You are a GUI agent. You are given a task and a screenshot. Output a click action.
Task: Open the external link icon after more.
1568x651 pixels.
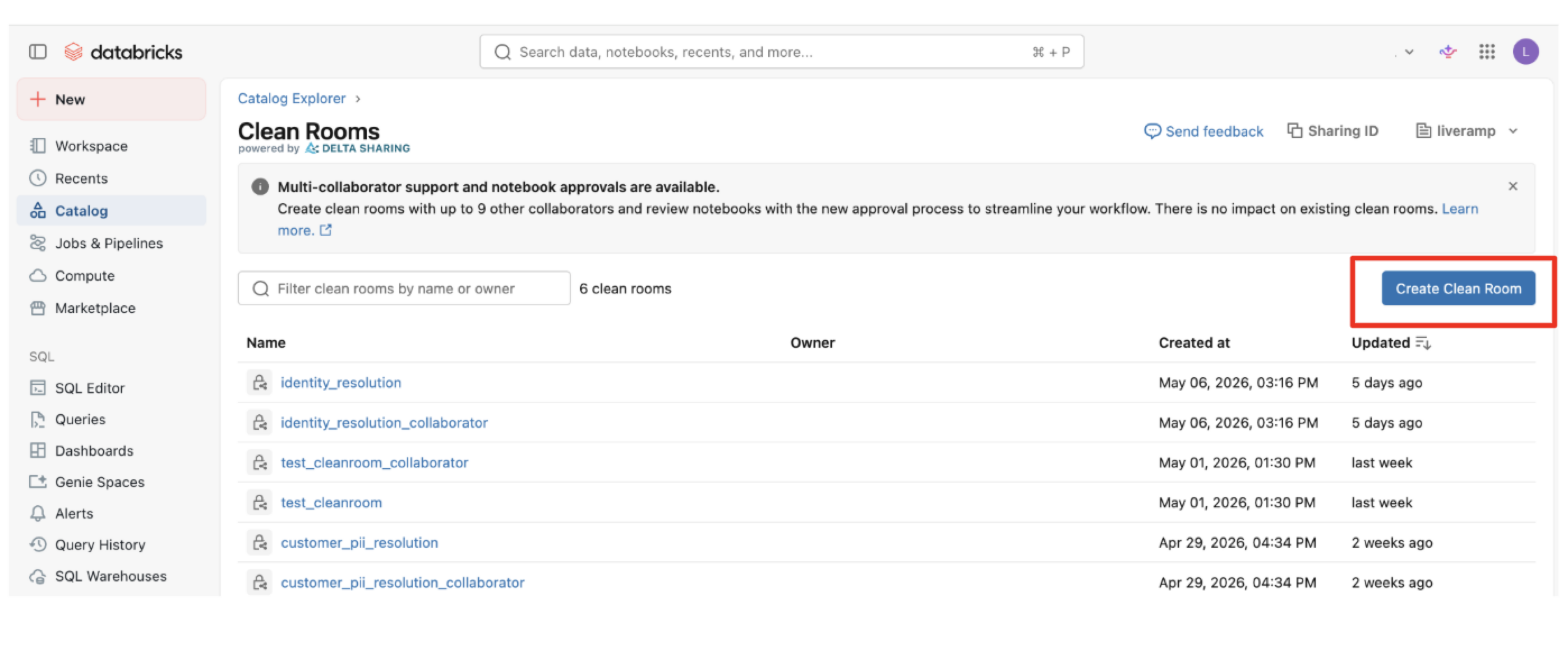(326, 230)
